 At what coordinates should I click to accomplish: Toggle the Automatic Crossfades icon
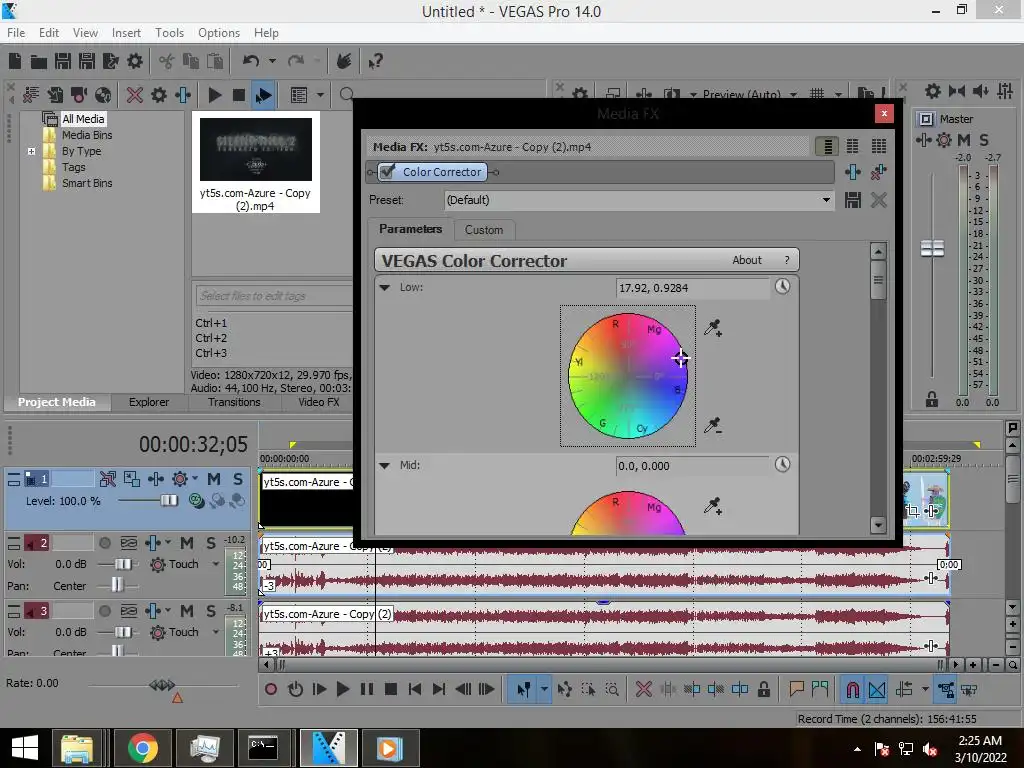(x=877, y=690)
